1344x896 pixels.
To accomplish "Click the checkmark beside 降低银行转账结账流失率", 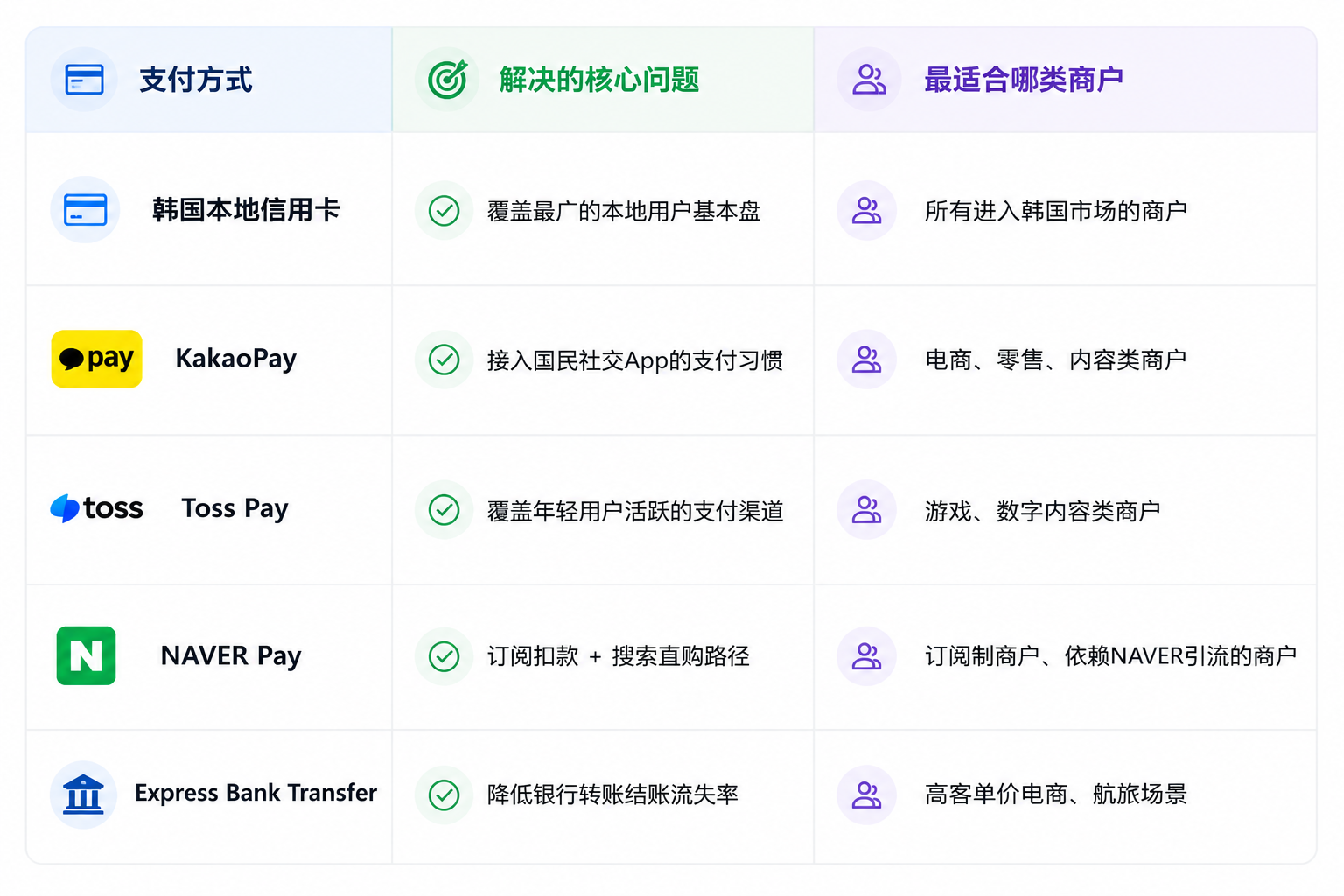I will (444, 794).
